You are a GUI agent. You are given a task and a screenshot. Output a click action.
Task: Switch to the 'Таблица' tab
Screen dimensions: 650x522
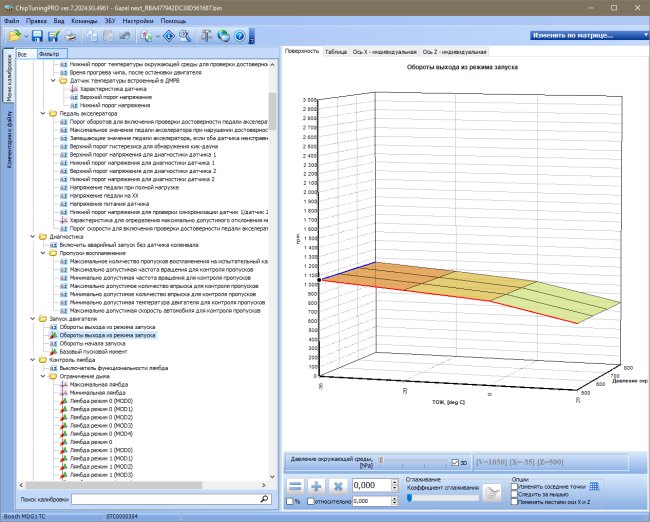(x=336, y=52)
